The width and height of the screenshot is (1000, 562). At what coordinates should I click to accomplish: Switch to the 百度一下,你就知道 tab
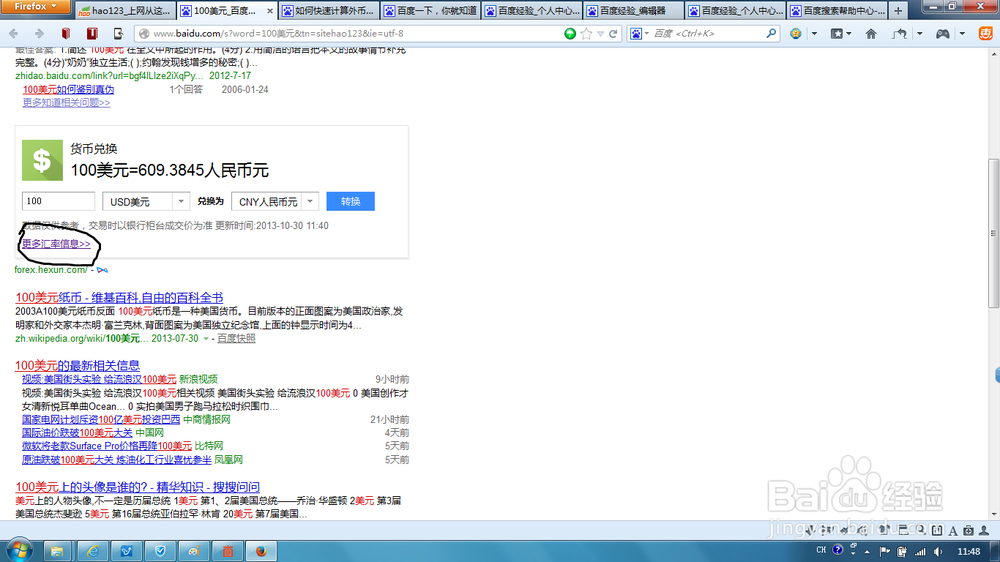pyautogui.click(x=430, y=11)
